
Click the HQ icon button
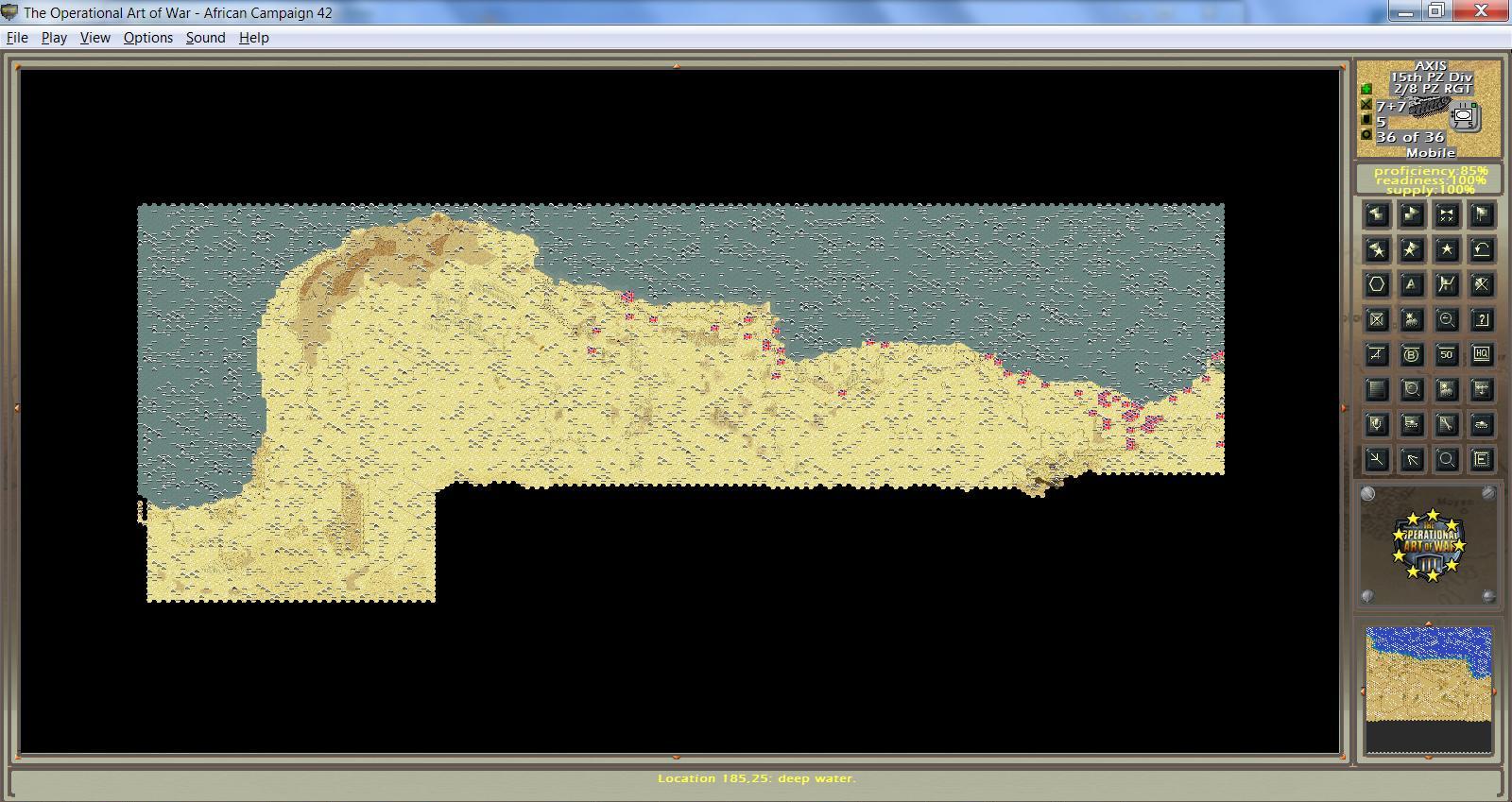1482,354
